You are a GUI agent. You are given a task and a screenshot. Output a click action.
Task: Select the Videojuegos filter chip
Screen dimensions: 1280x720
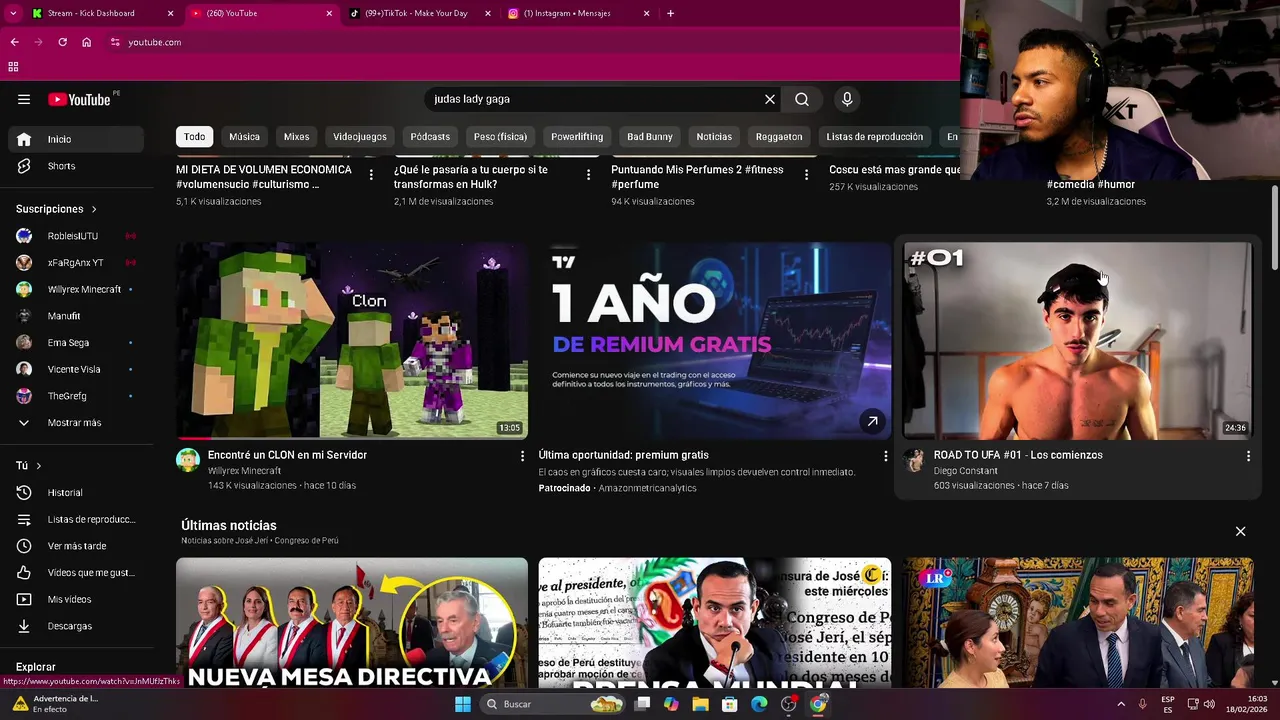360,137
